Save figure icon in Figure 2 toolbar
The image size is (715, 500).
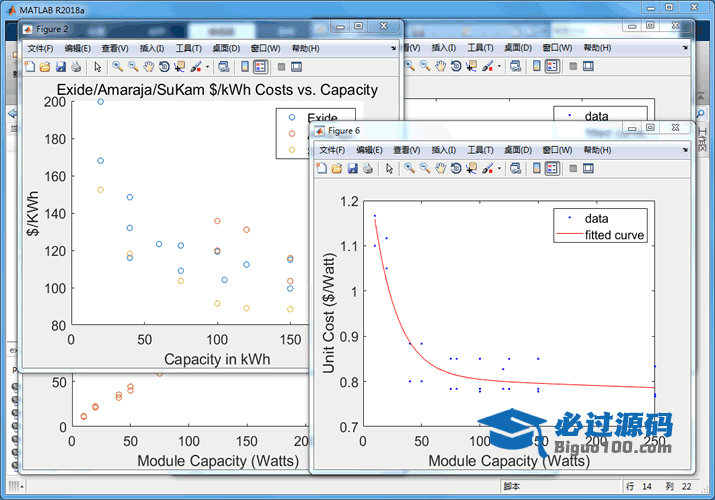(61, 67)
